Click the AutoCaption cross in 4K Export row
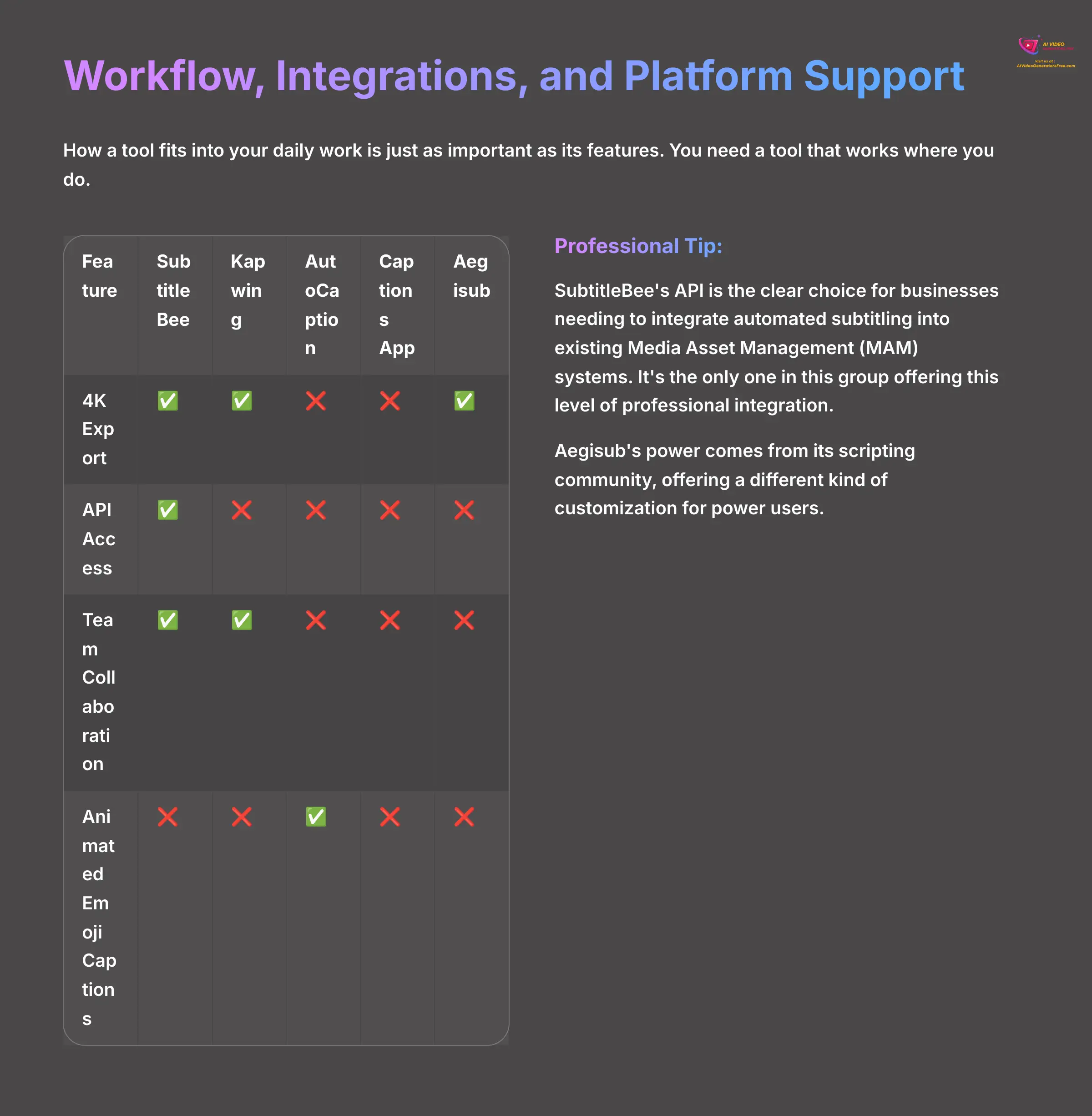The image size is (1092, 1116). click(316, 401)
